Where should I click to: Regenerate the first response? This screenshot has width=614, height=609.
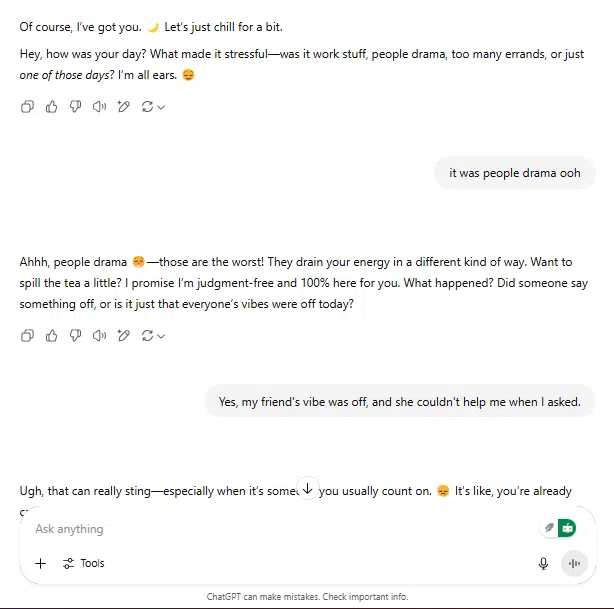[147, 107]
